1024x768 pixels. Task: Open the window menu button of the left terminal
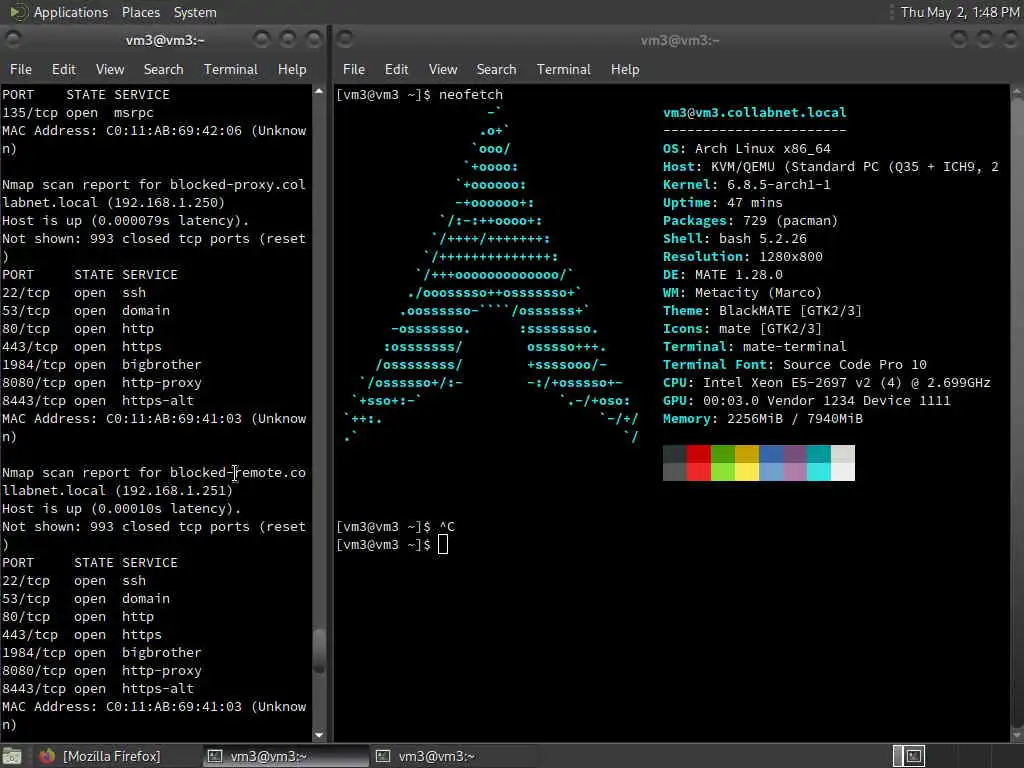coord(13,40)
